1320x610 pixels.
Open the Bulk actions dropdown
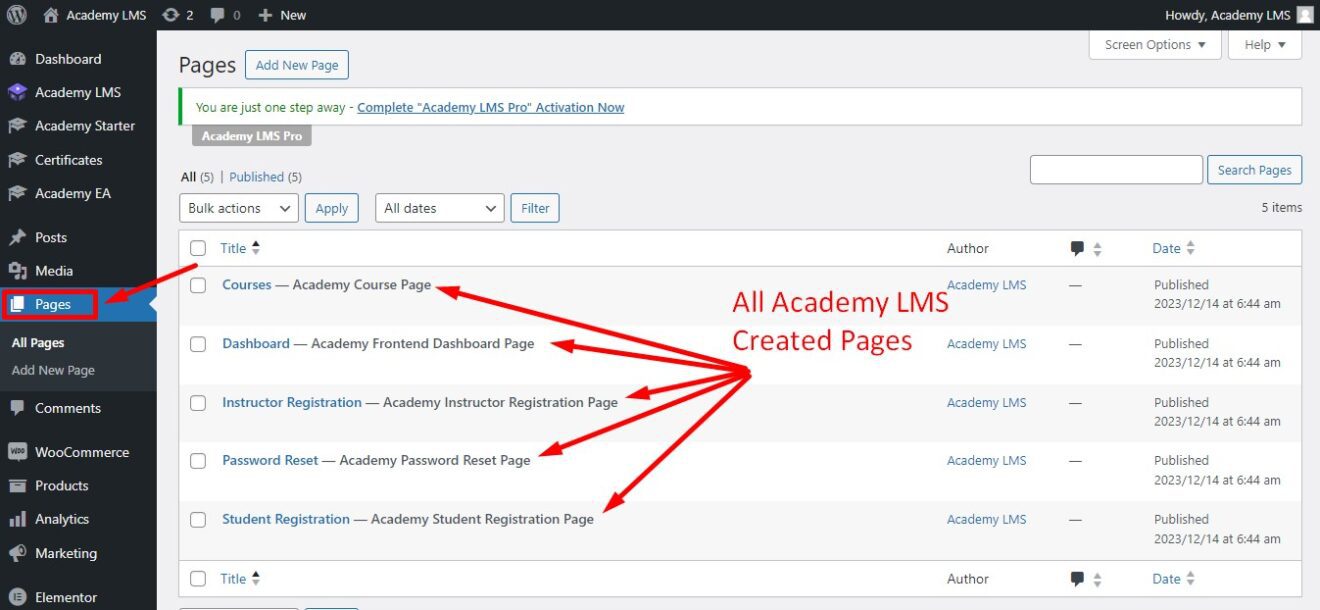237,208
